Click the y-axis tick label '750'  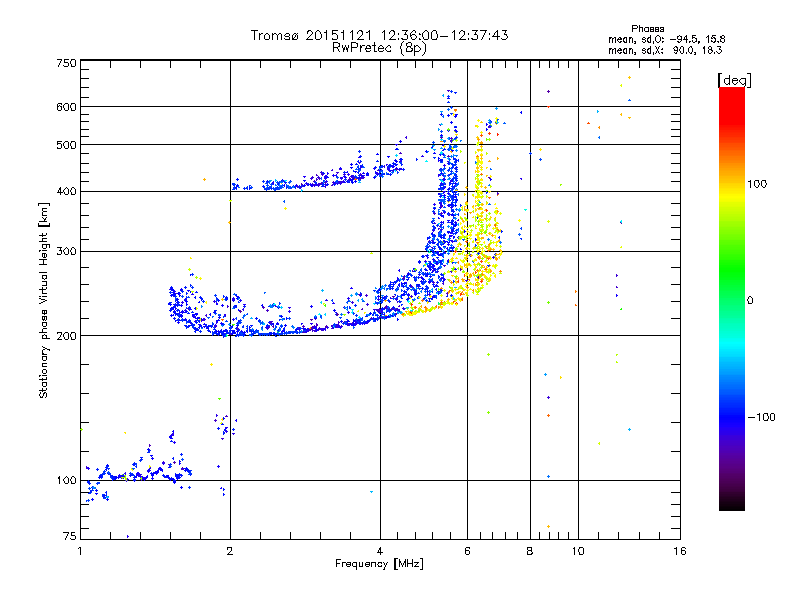66,63
